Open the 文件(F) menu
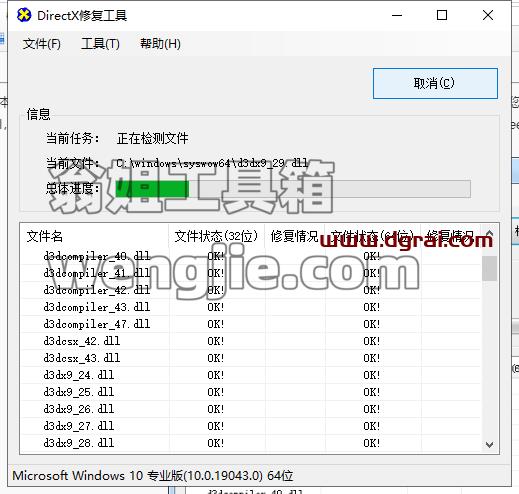This screenshot has width=519, height=494. point(42,44)
